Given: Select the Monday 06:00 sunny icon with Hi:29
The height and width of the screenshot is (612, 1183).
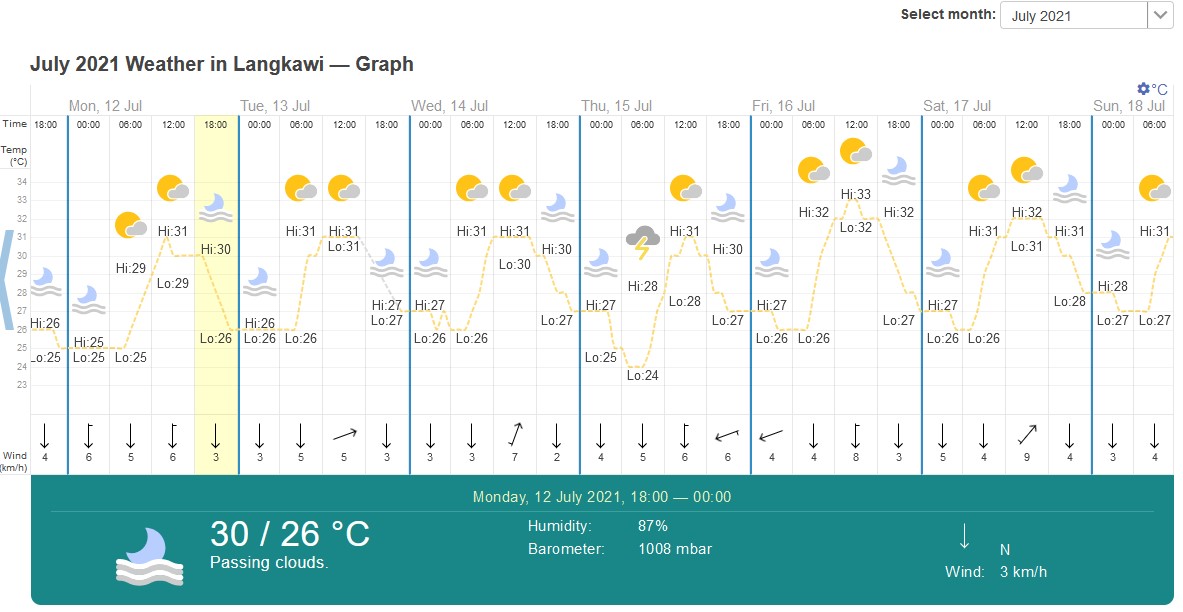Looking at the screenshot, I should (131, 225).
